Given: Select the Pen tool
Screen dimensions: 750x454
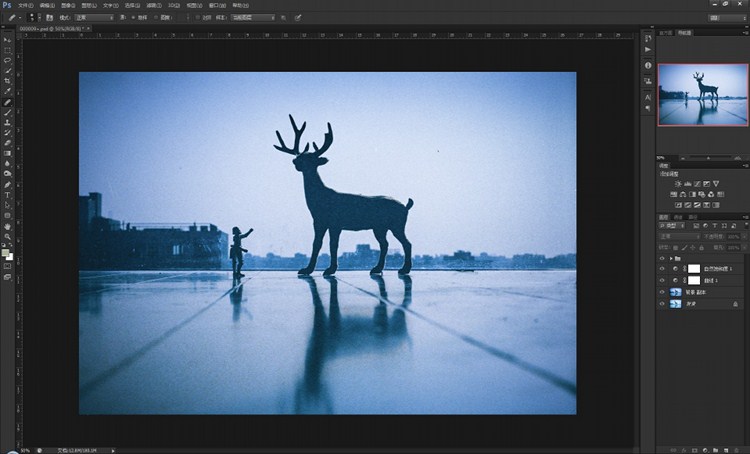Looking at the screenshot, I should click(7, 185).
